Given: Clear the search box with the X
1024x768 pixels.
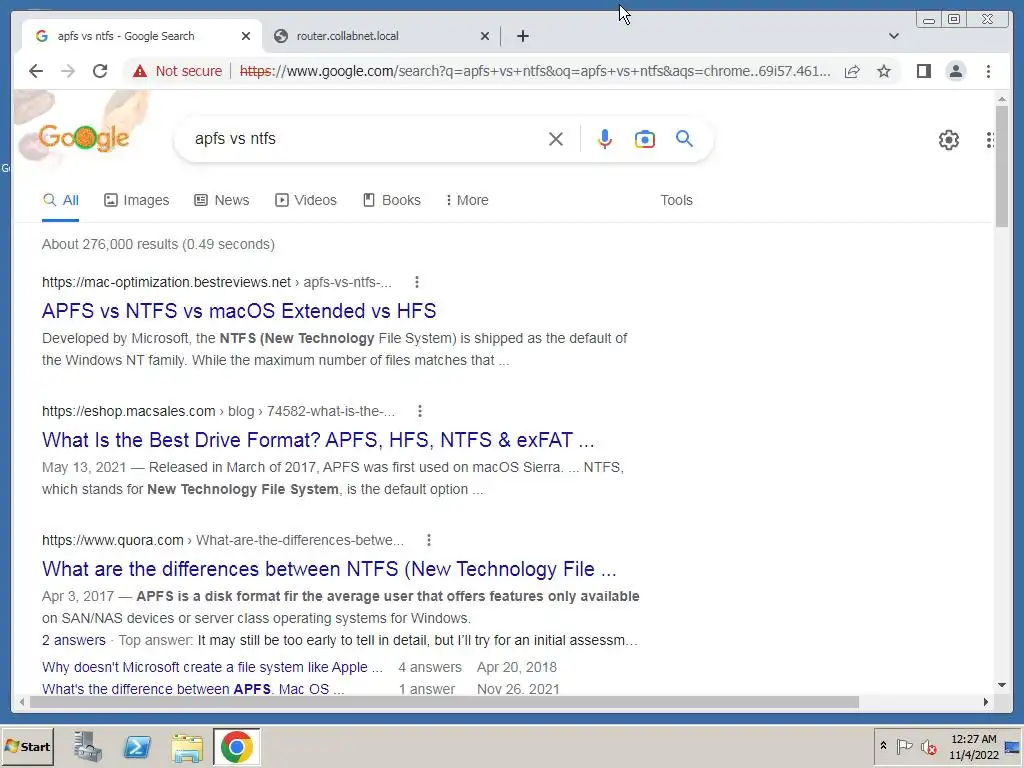Looking at the screenshot, I should pyautogui.click(x=556, y=139).
